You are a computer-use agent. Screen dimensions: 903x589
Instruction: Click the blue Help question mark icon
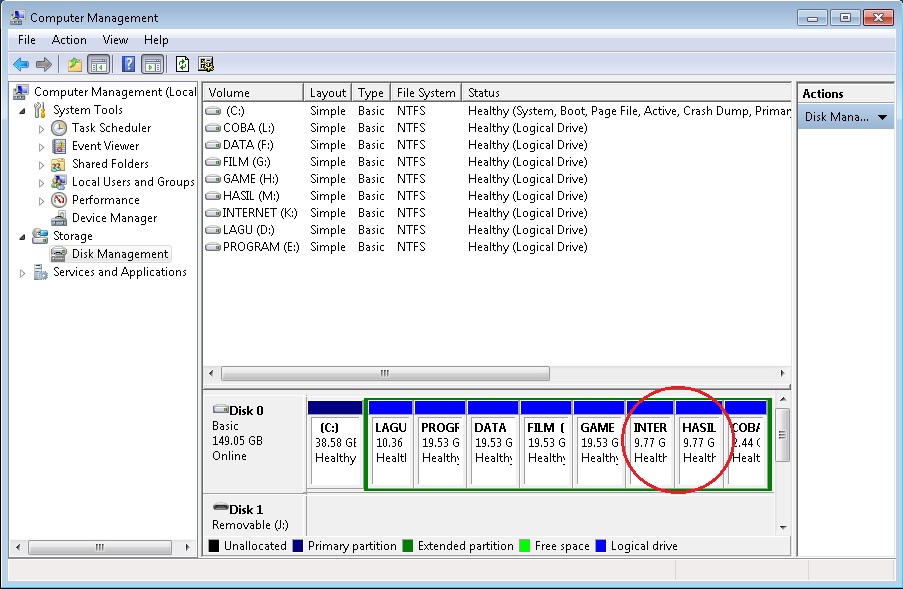click(128, 64)
